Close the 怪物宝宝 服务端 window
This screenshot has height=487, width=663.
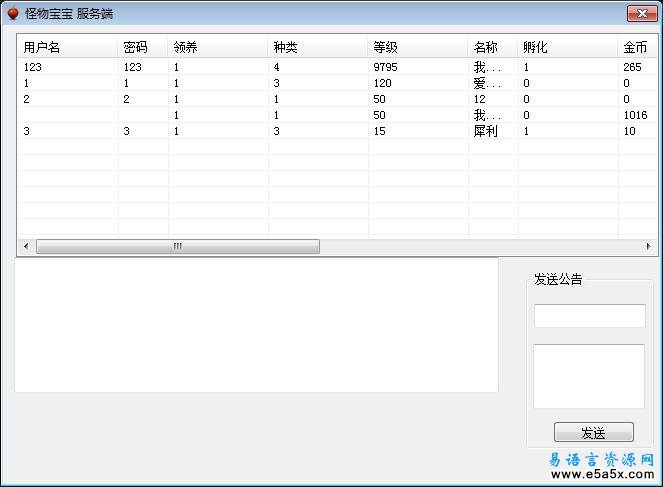(640, 13)
